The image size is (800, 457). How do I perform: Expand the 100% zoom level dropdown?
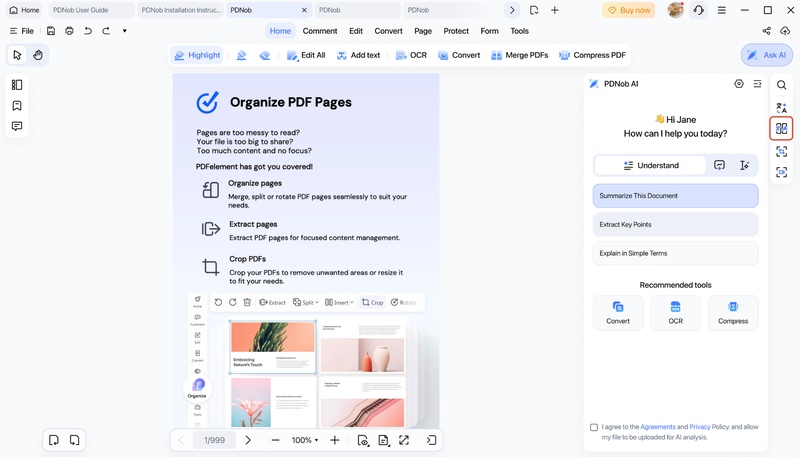pos(305,440)
